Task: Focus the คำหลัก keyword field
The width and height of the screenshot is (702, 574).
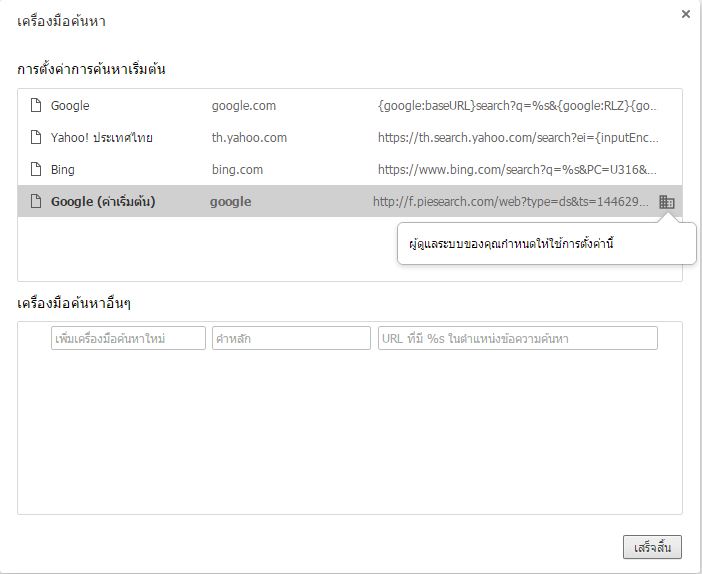Action: click(x=291, y=338)
